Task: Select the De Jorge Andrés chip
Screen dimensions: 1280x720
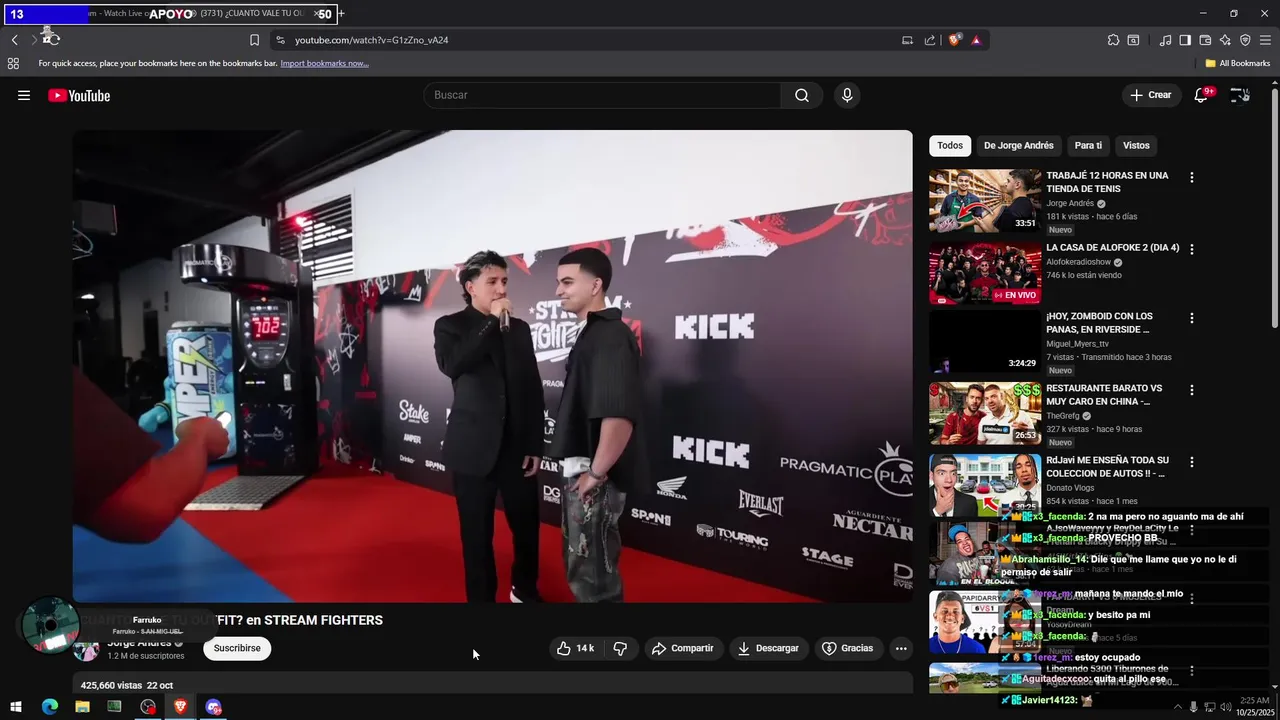Action: click(x=1018, y=145)
